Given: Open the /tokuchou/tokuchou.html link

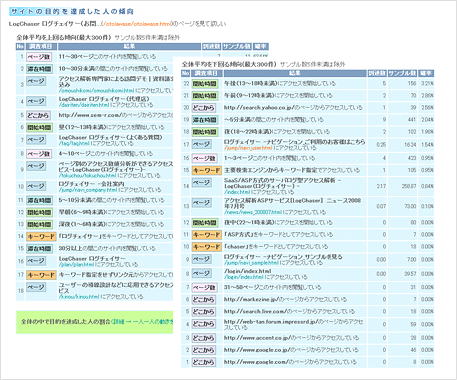Looking at the screenshot, I should point(88,175).
